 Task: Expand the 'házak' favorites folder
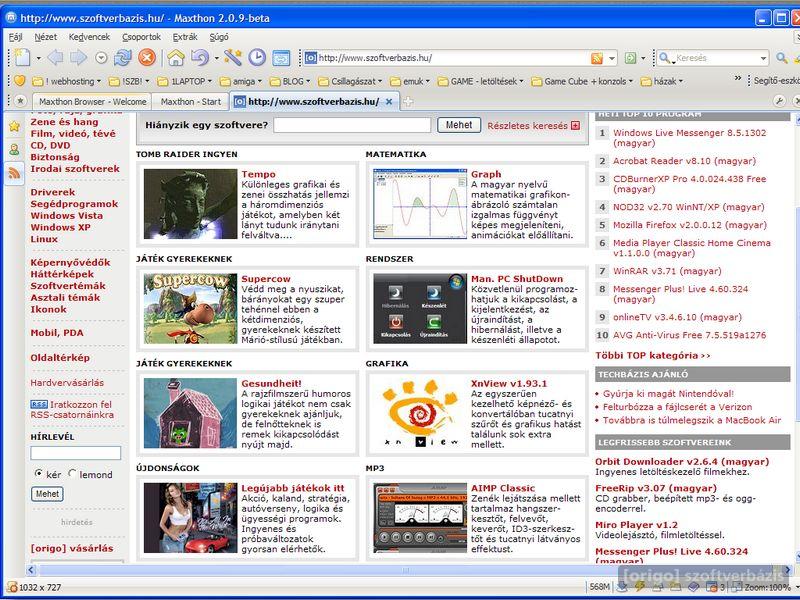tap(662, 81)
